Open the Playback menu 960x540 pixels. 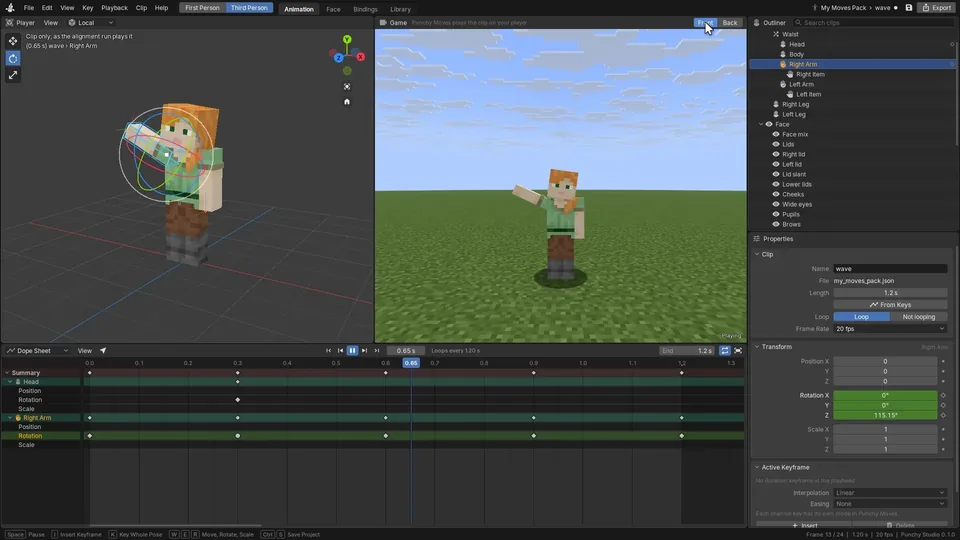(x=114, y=8)
